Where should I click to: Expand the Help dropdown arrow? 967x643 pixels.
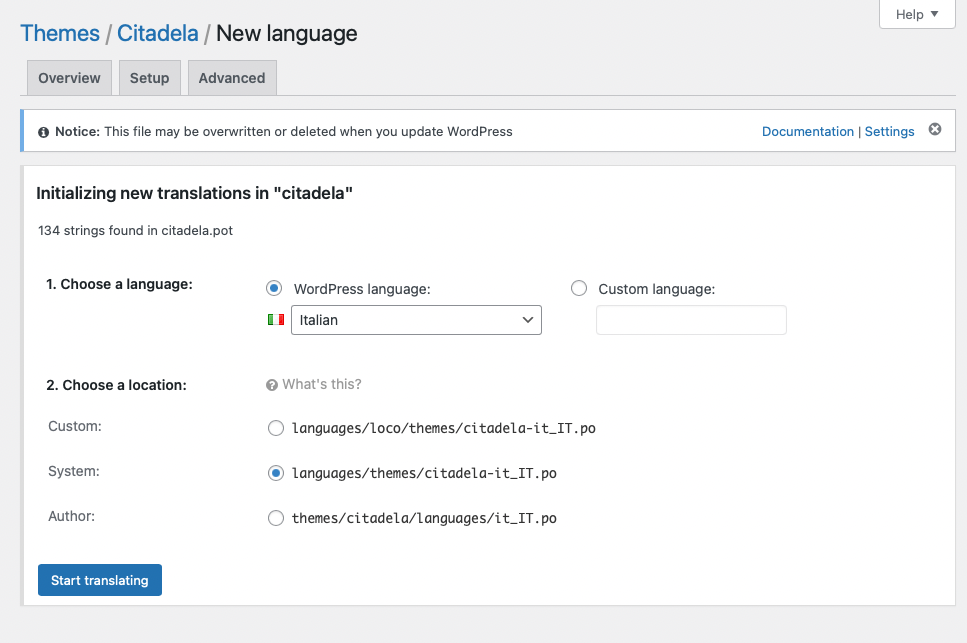934,14
